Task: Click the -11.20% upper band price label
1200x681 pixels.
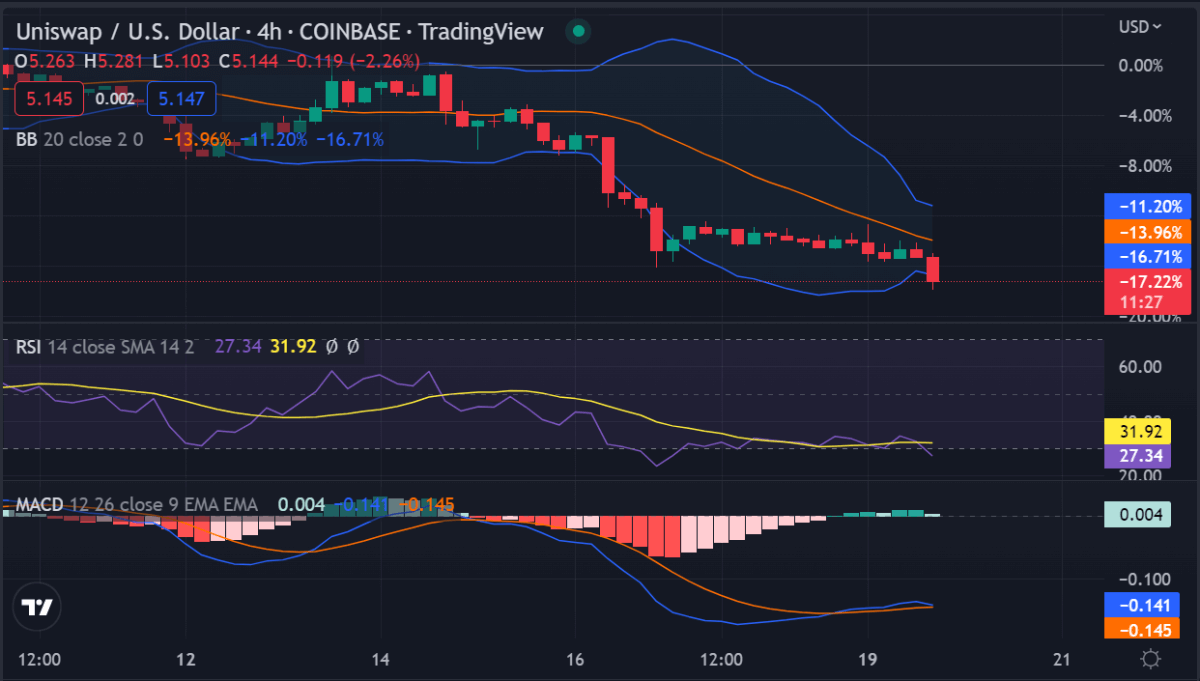Action: click(x=1148, y=207)
